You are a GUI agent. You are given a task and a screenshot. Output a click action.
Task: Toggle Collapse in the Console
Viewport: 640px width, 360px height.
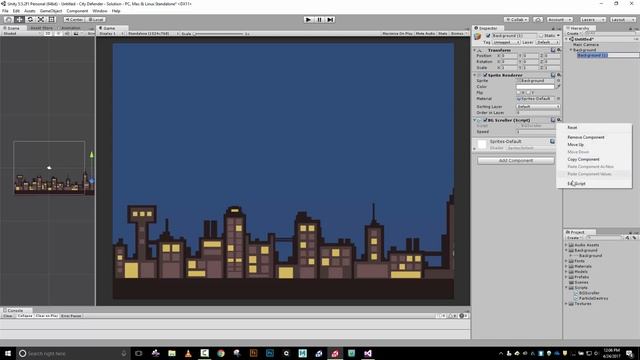(x=25, y=316)
